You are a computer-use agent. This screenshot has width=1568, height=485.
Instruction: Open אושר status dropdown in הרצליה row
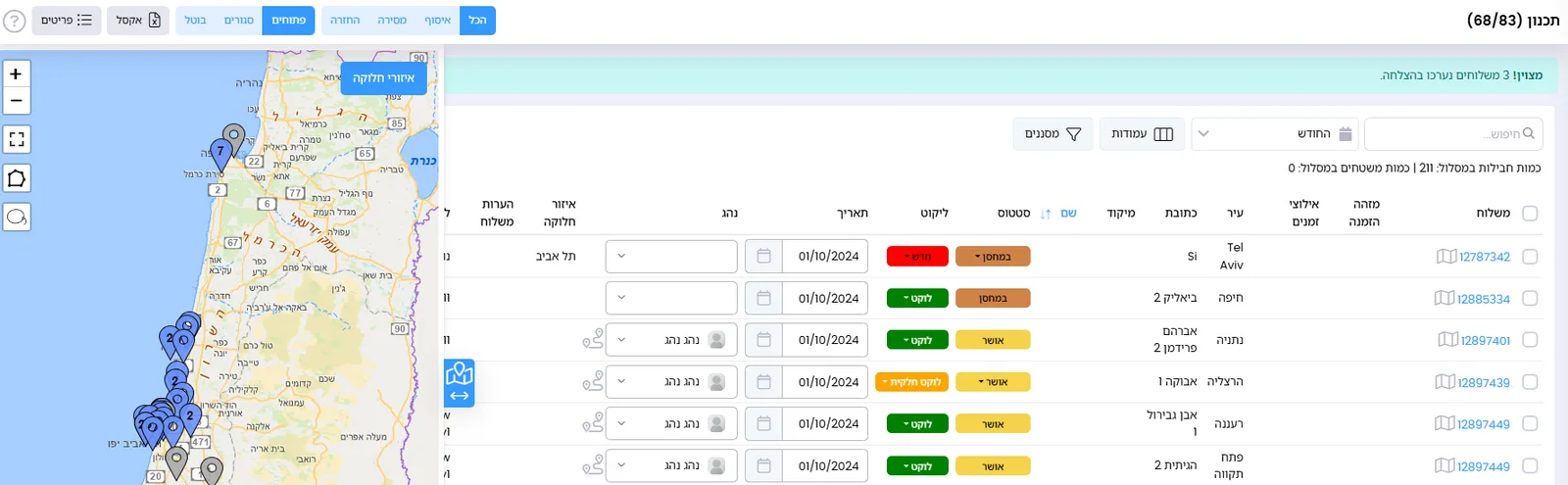click(993, 382)
